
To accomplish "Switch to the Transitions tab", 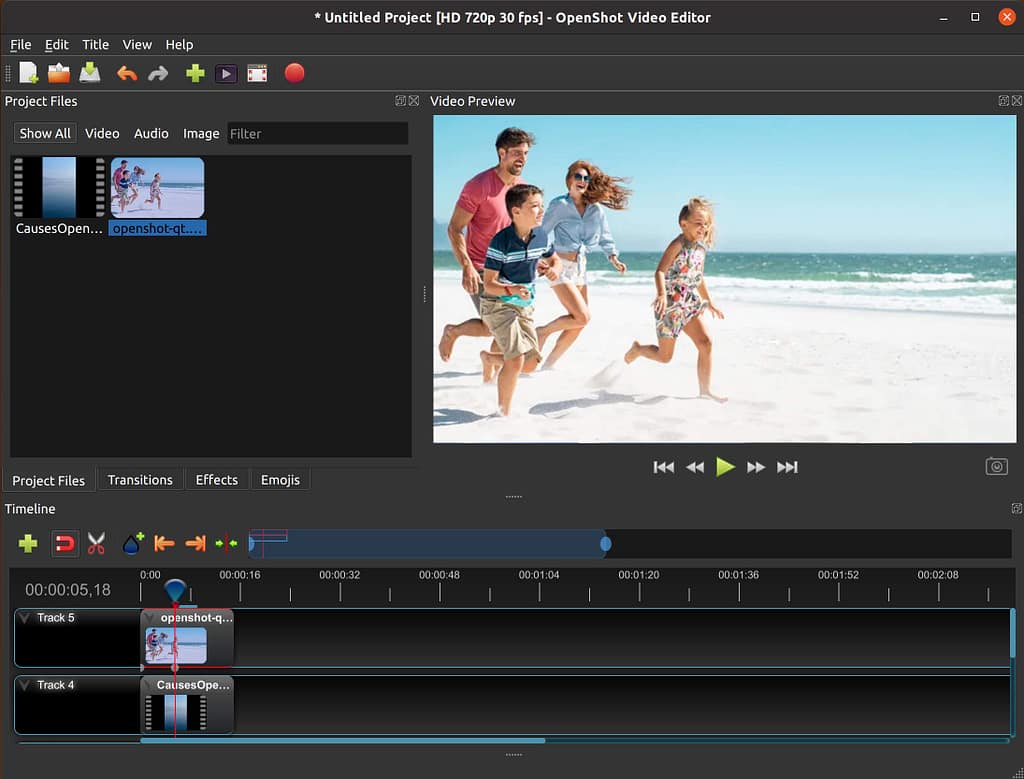I will (140, 480).
